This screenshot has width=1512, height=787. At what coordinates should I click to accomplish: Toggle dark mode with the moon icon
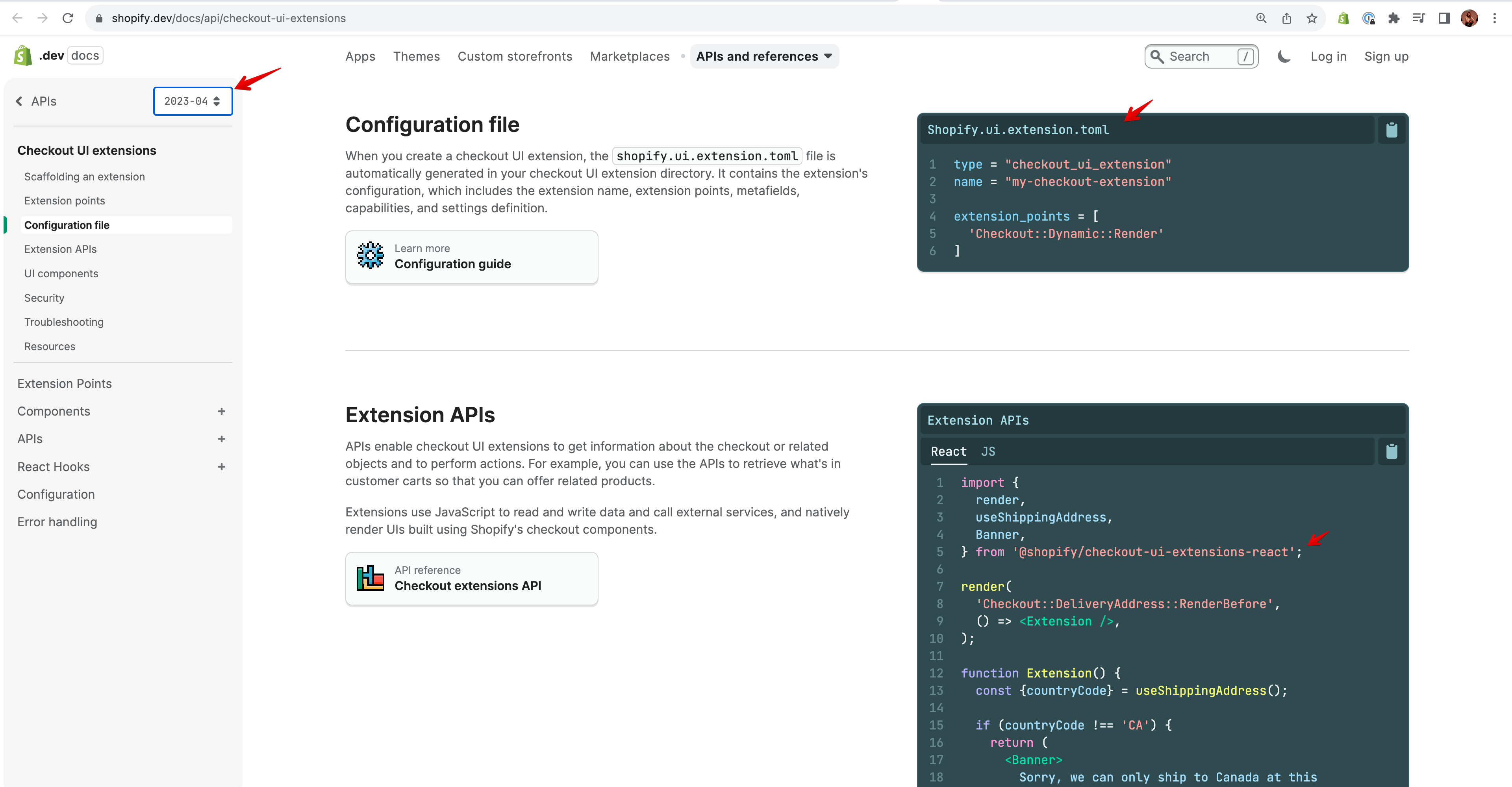[x=1284, y=56]
